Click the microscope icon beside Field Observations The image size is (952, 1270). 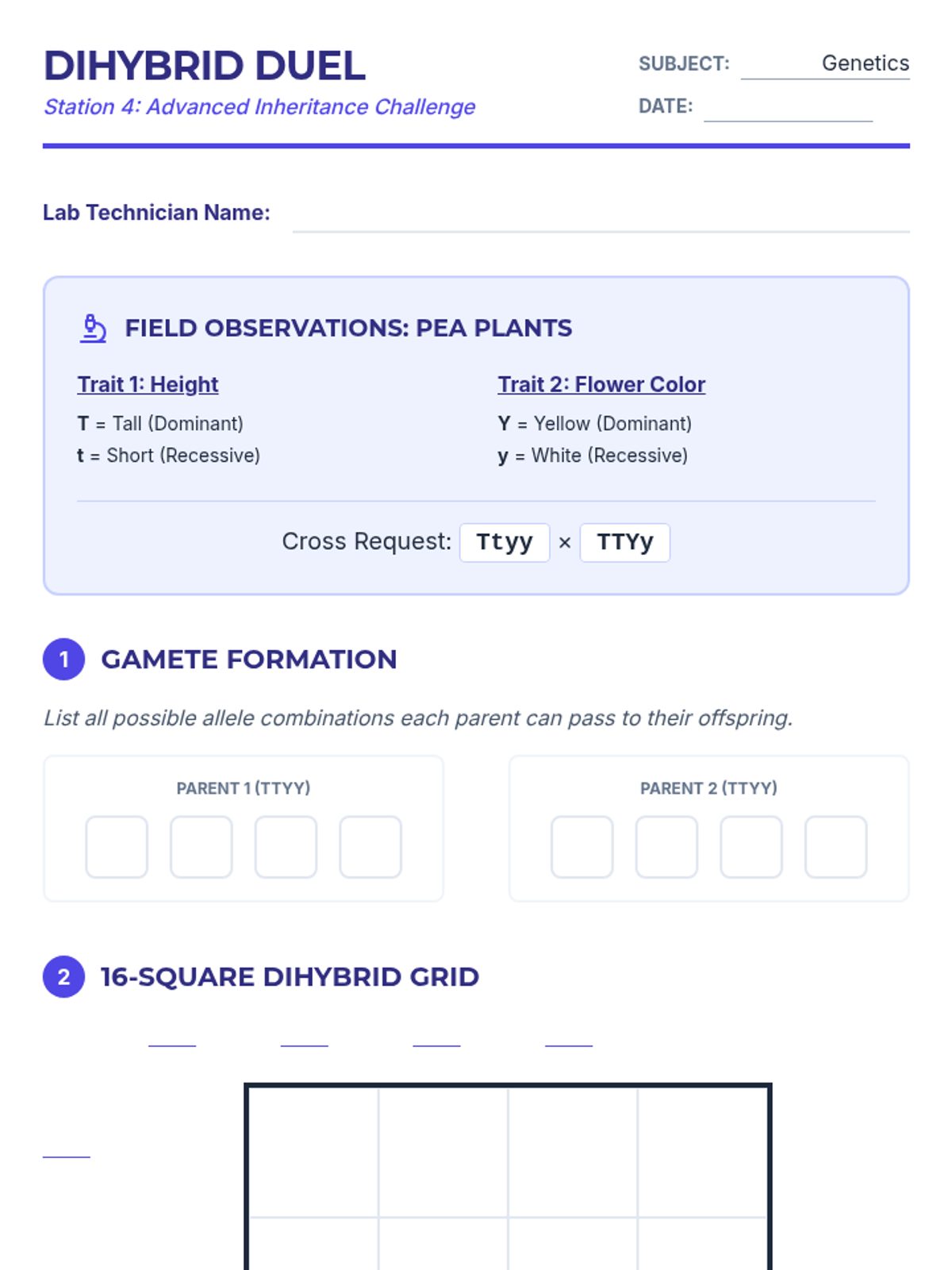tap(93, 328)
